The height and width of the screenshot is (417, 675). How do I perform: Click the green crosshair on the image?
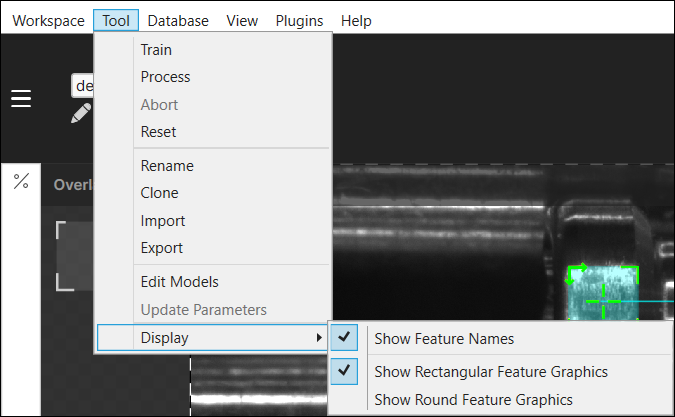603,299
